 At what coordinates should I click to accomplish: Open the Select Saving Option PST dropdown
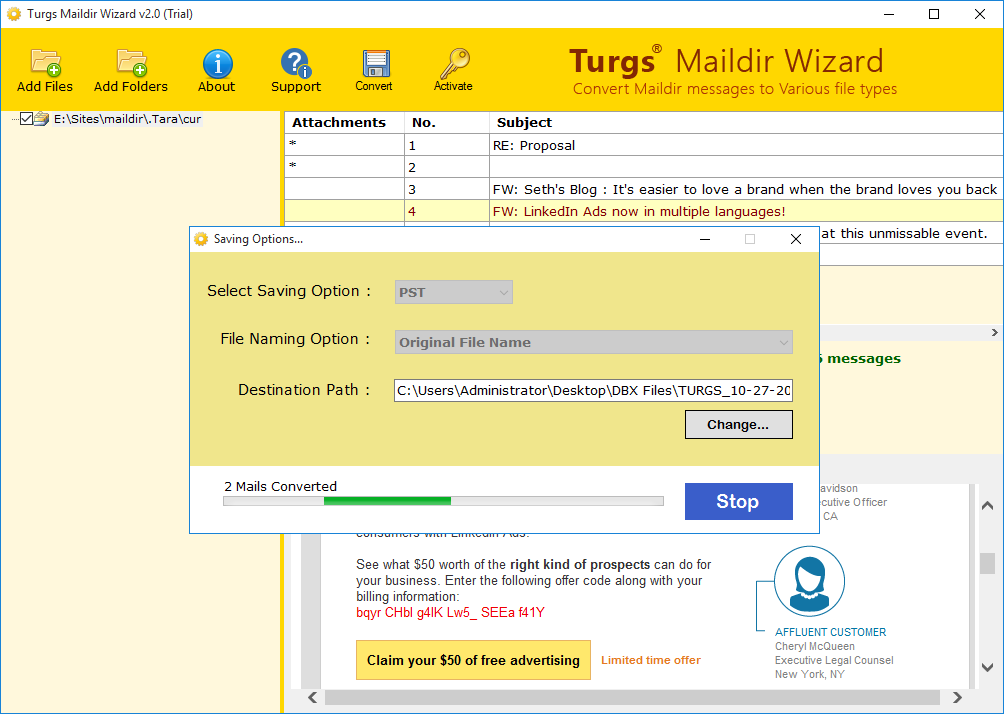(453, 292)
